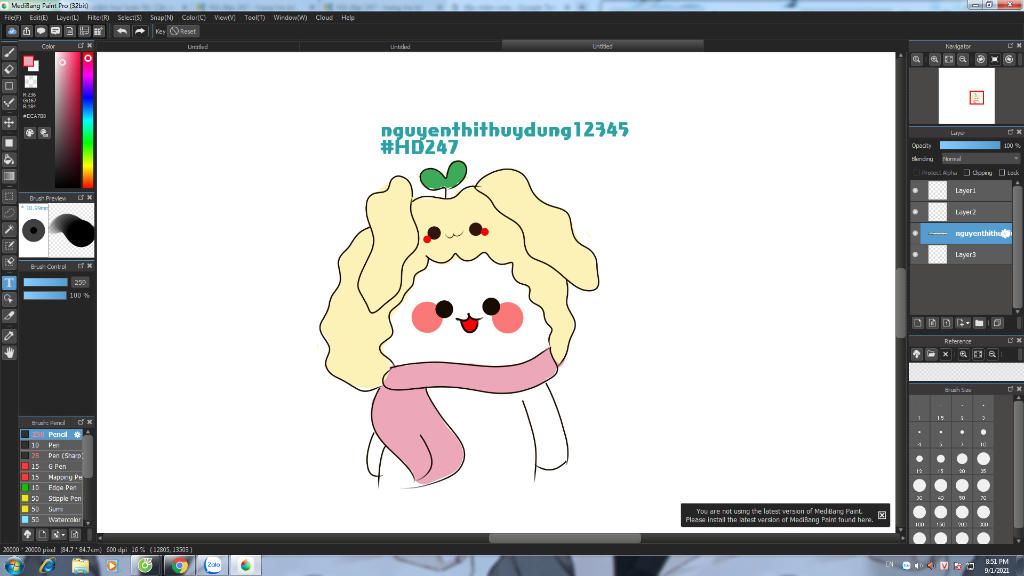Open the color palette icon in Color panel
The width and height of the screenshot is (1024, 576).
click(x=30, y=133)
